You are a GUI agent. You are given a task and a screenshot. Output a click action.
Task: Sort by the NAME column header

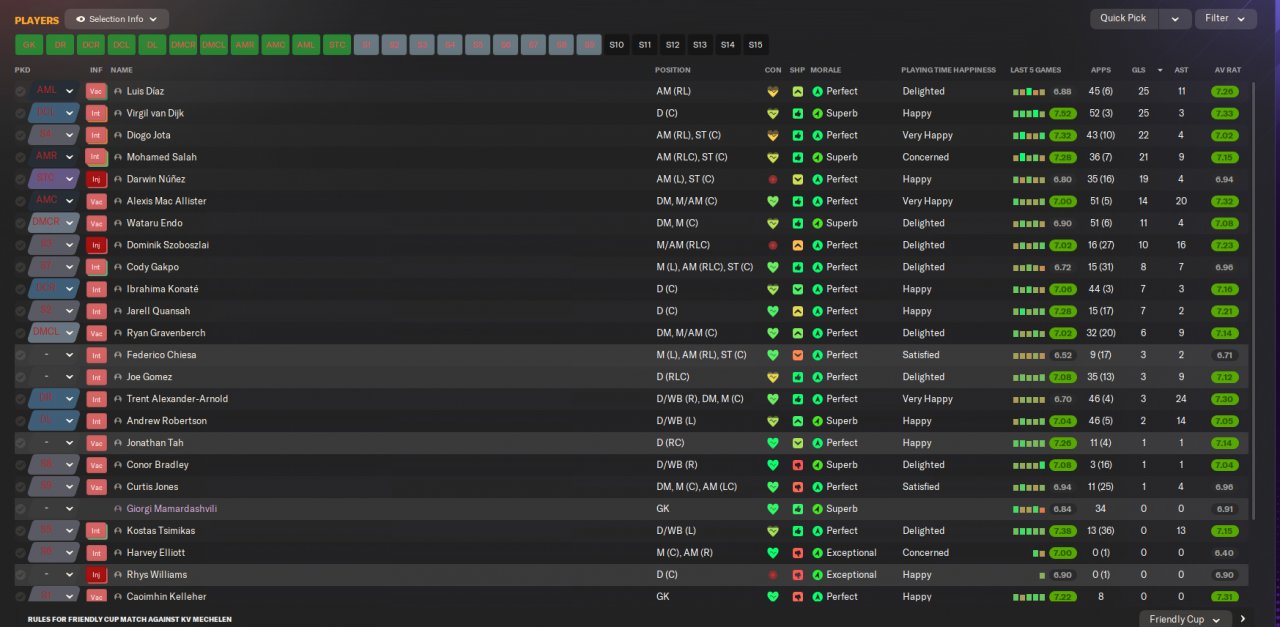click(122, 70)
